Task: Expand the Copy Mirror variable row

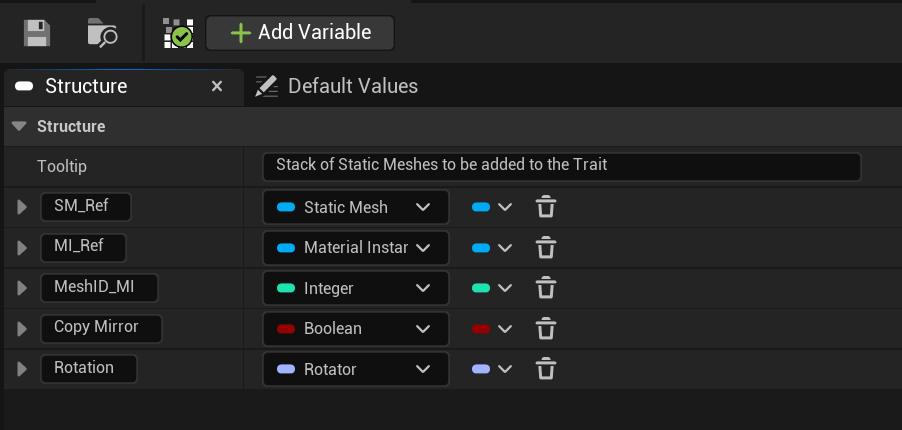Action: click(22, 329)
